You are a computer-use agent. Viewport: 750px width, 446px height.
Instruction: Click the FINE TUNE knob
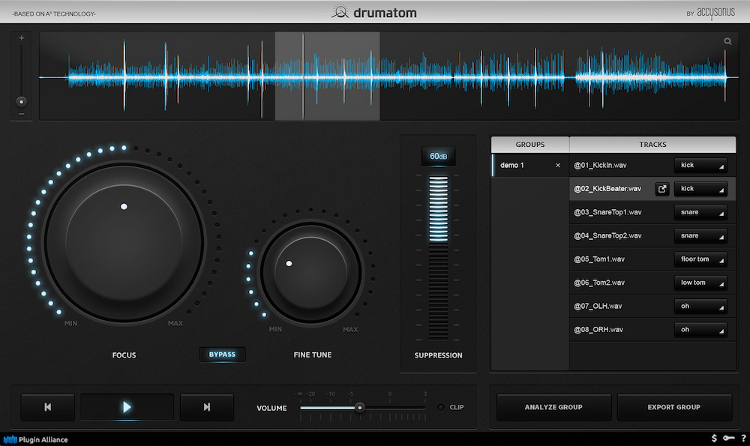311,273
